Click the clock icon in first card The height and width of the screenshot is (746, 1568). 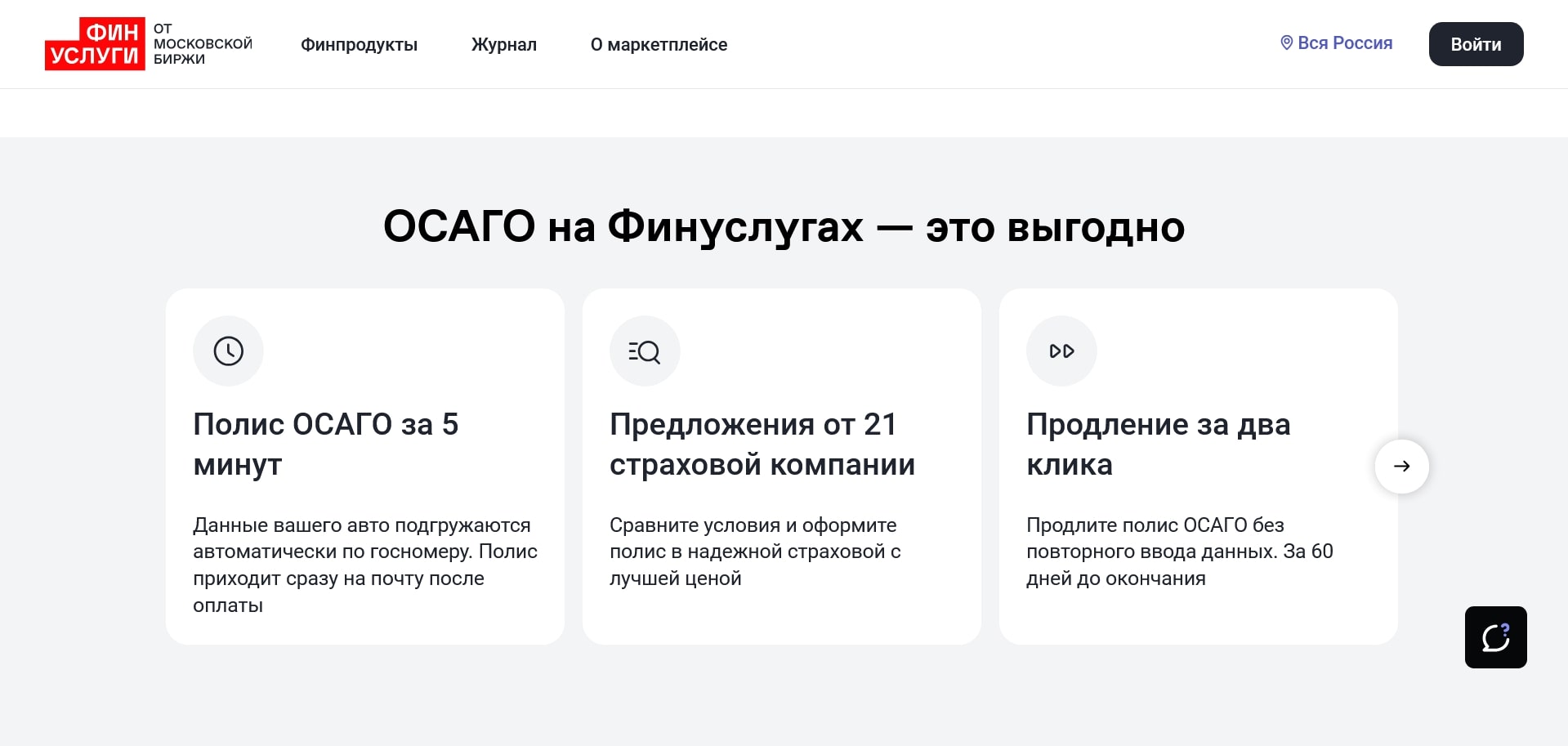tap(228, 351)
